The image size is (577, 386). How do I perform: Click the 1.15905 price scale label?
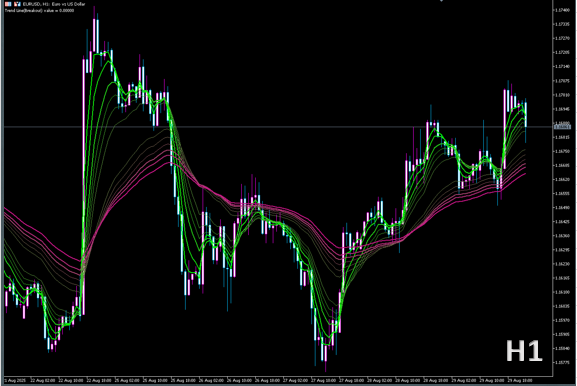(562, 334)
